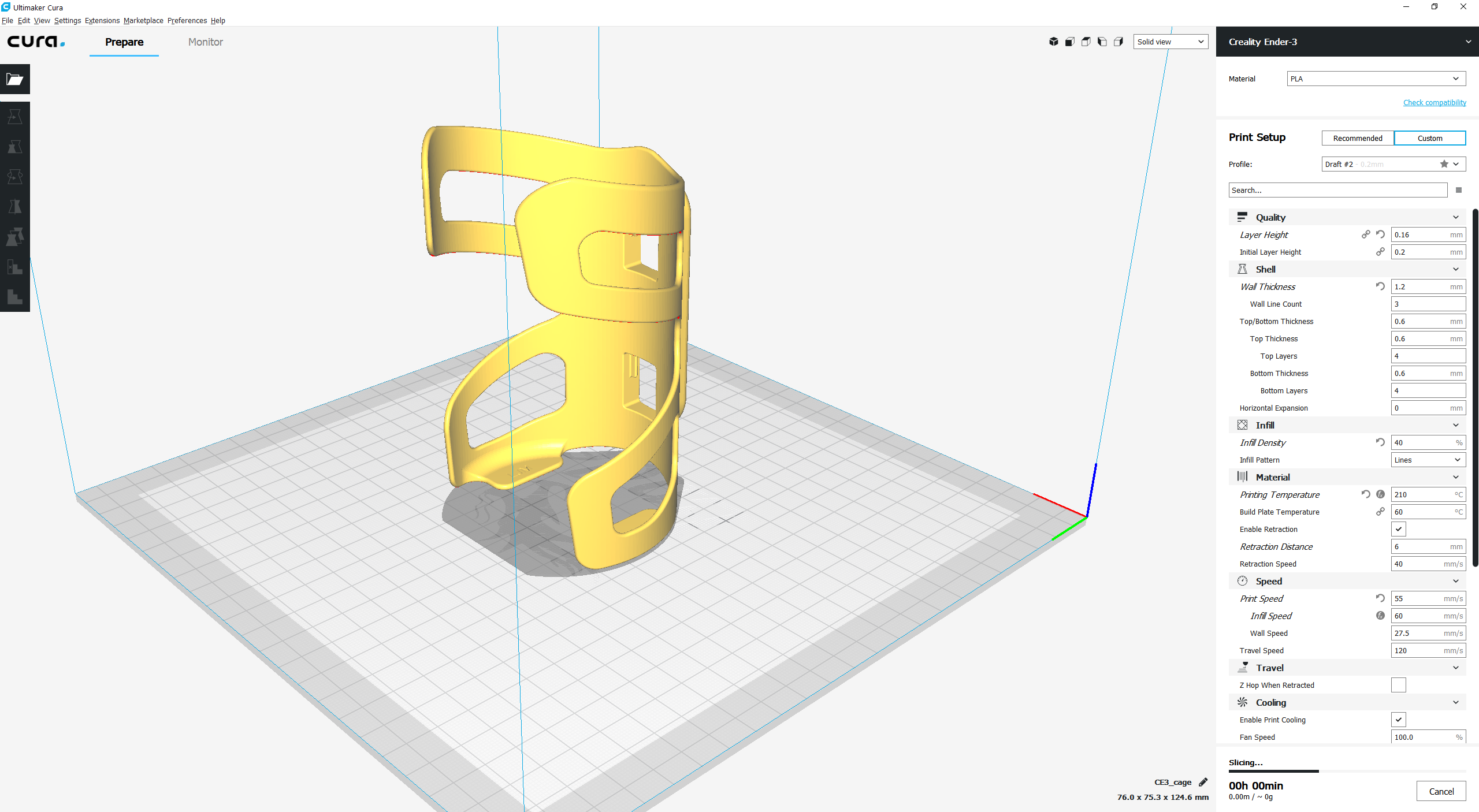Click the Layer Height value field
Screen dimensions: 1479x812
click(x=1428, y=234)
